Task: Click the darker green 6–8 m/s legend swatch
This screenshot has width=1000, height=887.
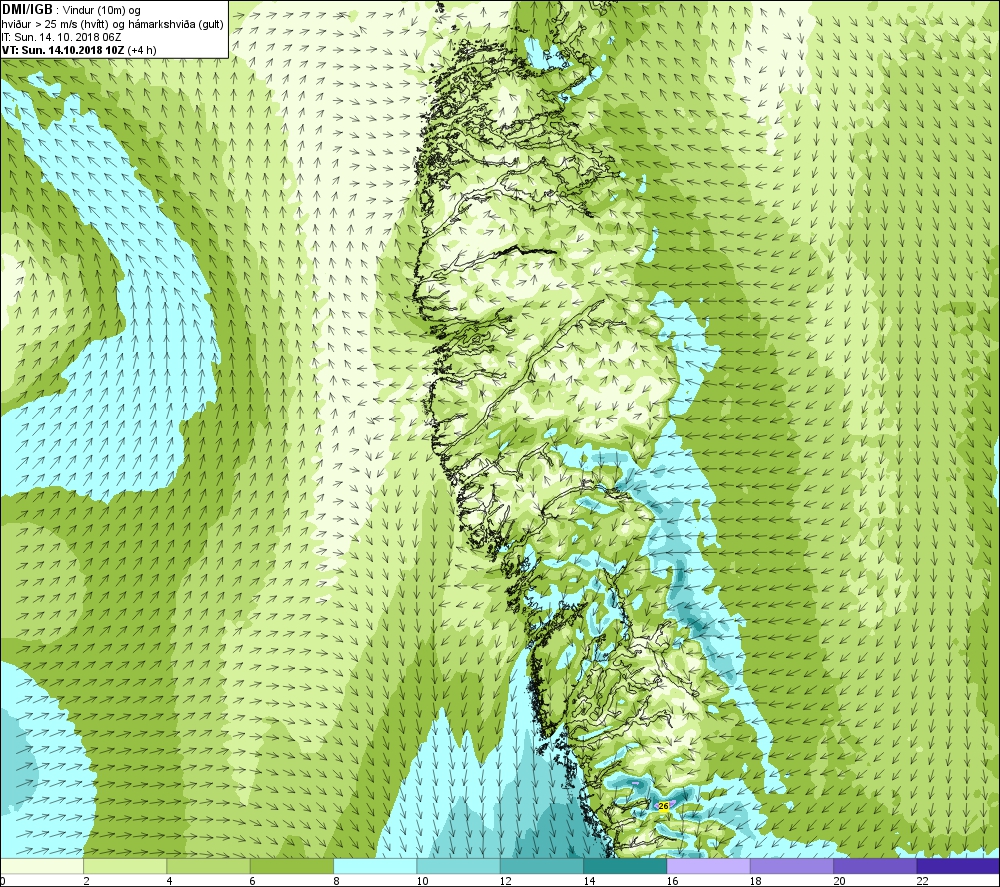Action: click(292, 866)
